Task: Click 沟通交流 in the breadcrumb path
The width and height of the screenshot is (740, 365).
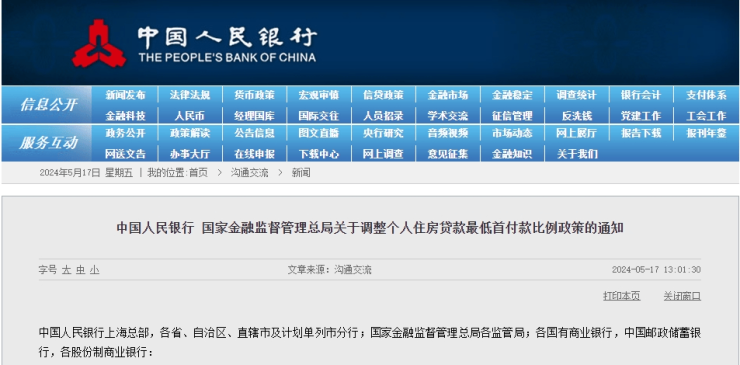Action: 249,173
